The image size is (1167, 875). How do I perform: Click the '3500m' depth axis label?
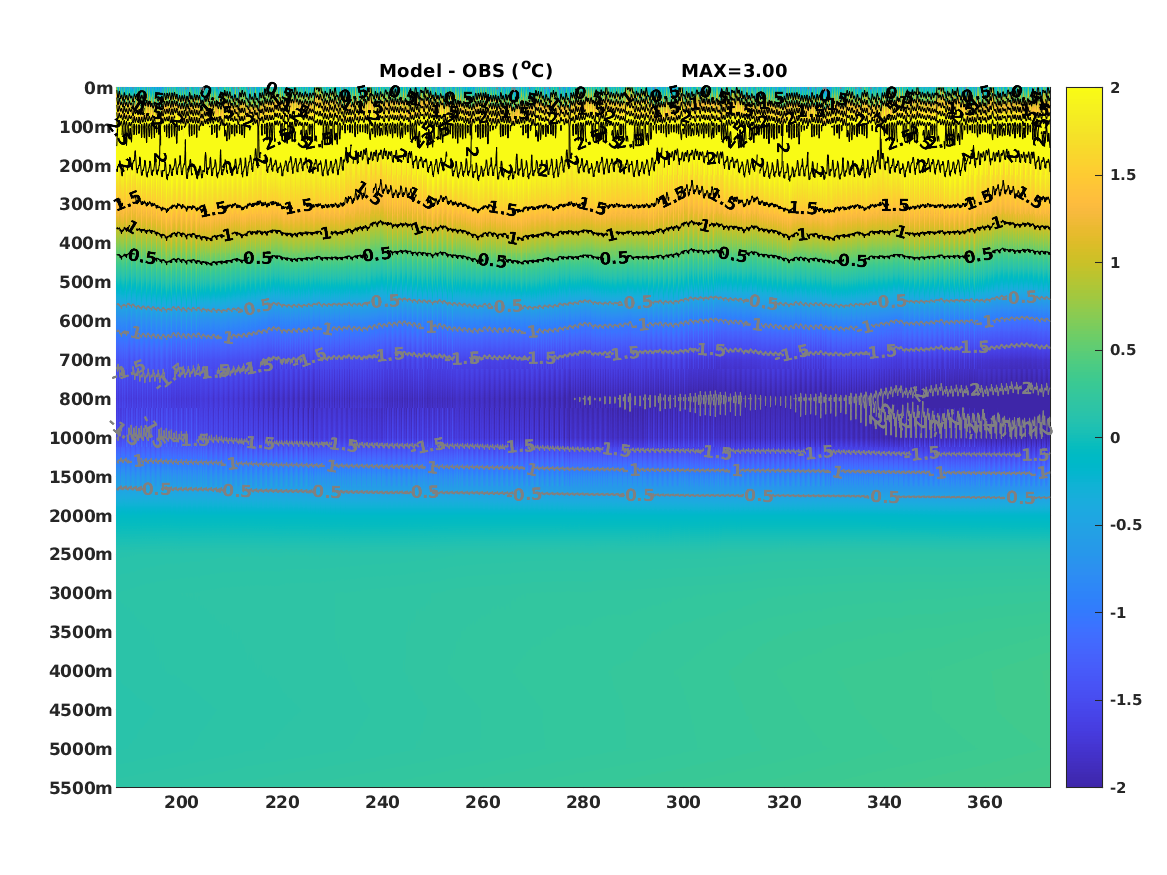pyautogui.click(x=81, y=632)
